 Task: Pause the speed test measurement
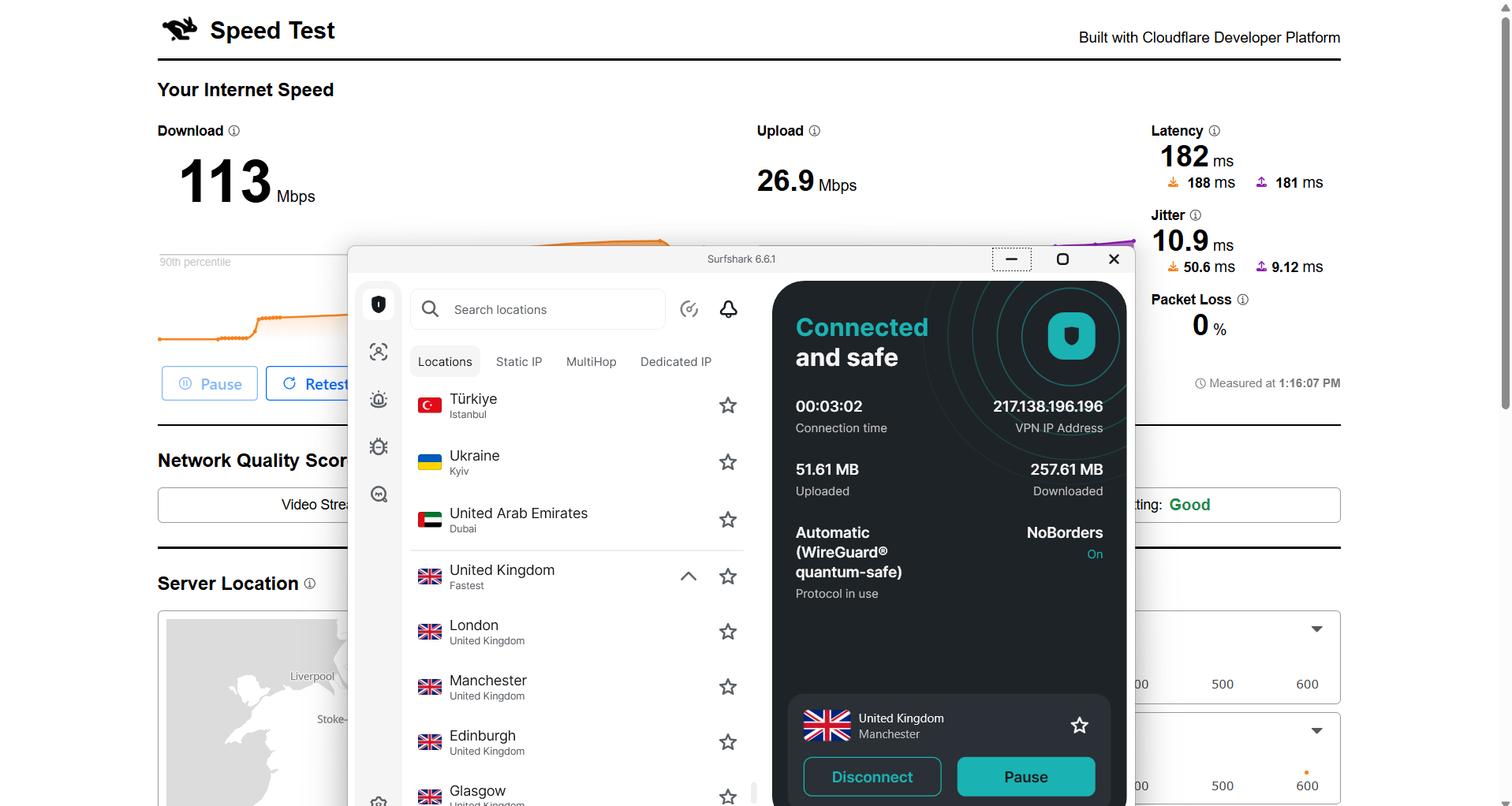tap(208, 383)
